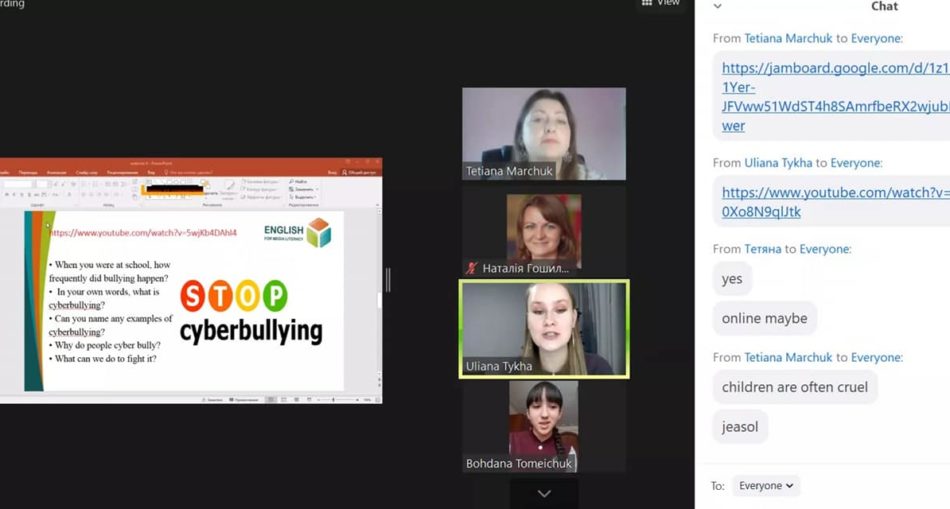Select Bohdana Tomeichuk's video thumbnail

tap(543, 425)
